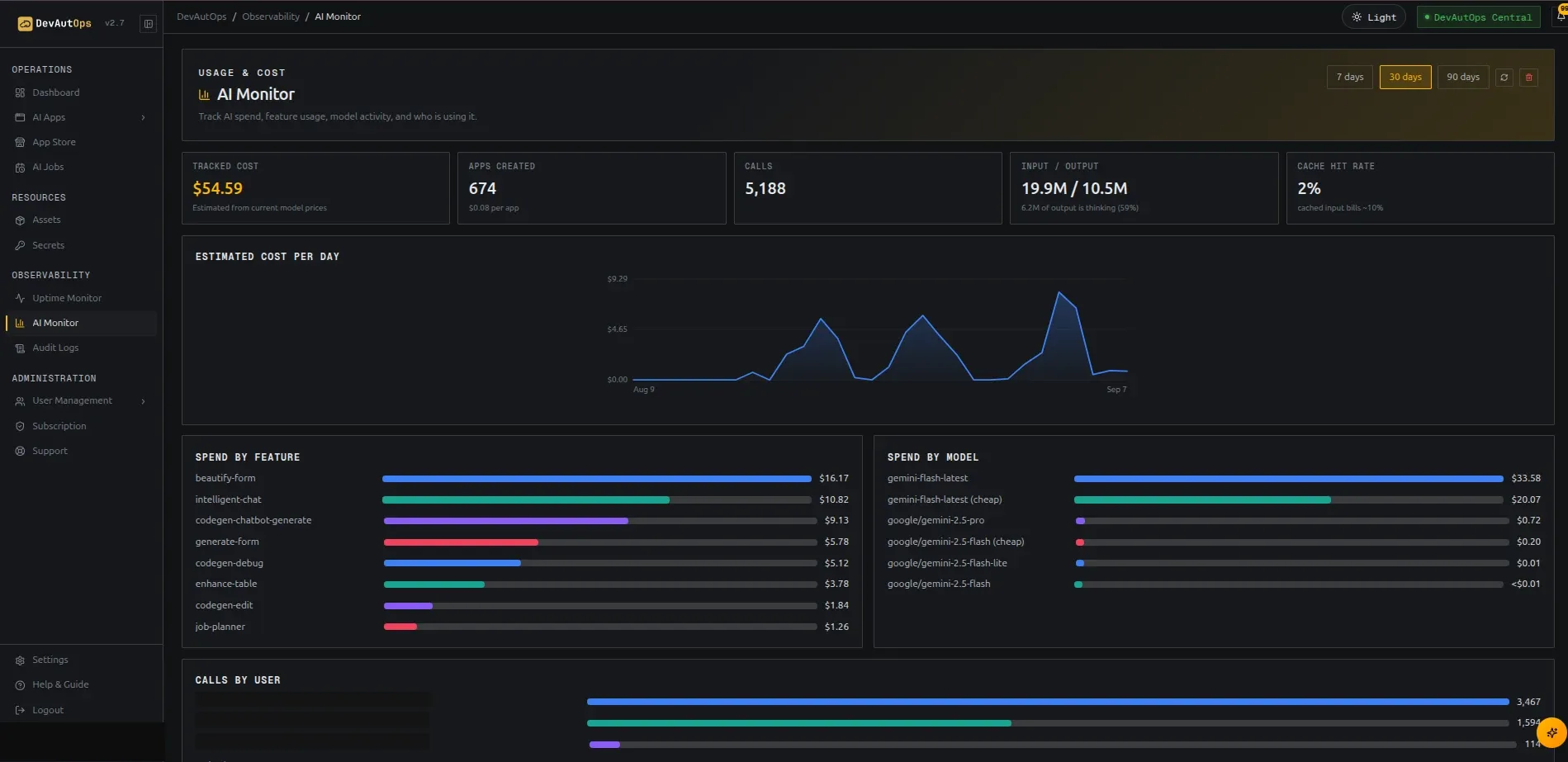1568x762 pixels.
Task: Click the Secrets key icon
Action: tap(20, 246)
